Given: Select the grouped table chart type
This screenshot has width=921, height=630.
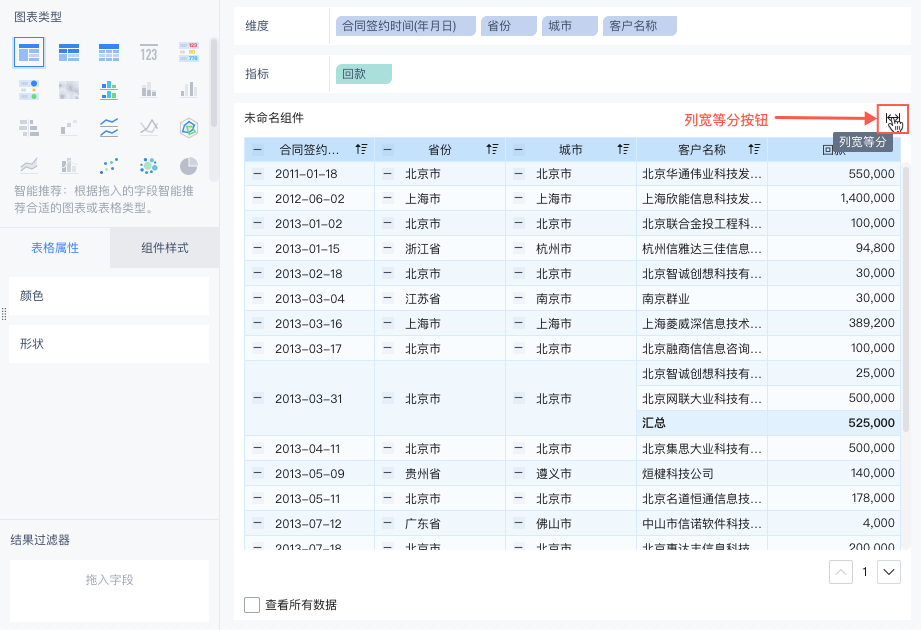Looking at the screenshot, I should coord(28,52).
